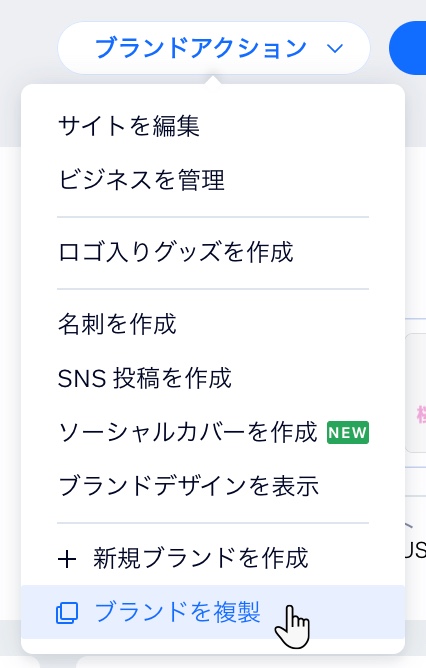Open the ブランドアクション dropdown button
The image size is (426, 668).
point(213,48)
